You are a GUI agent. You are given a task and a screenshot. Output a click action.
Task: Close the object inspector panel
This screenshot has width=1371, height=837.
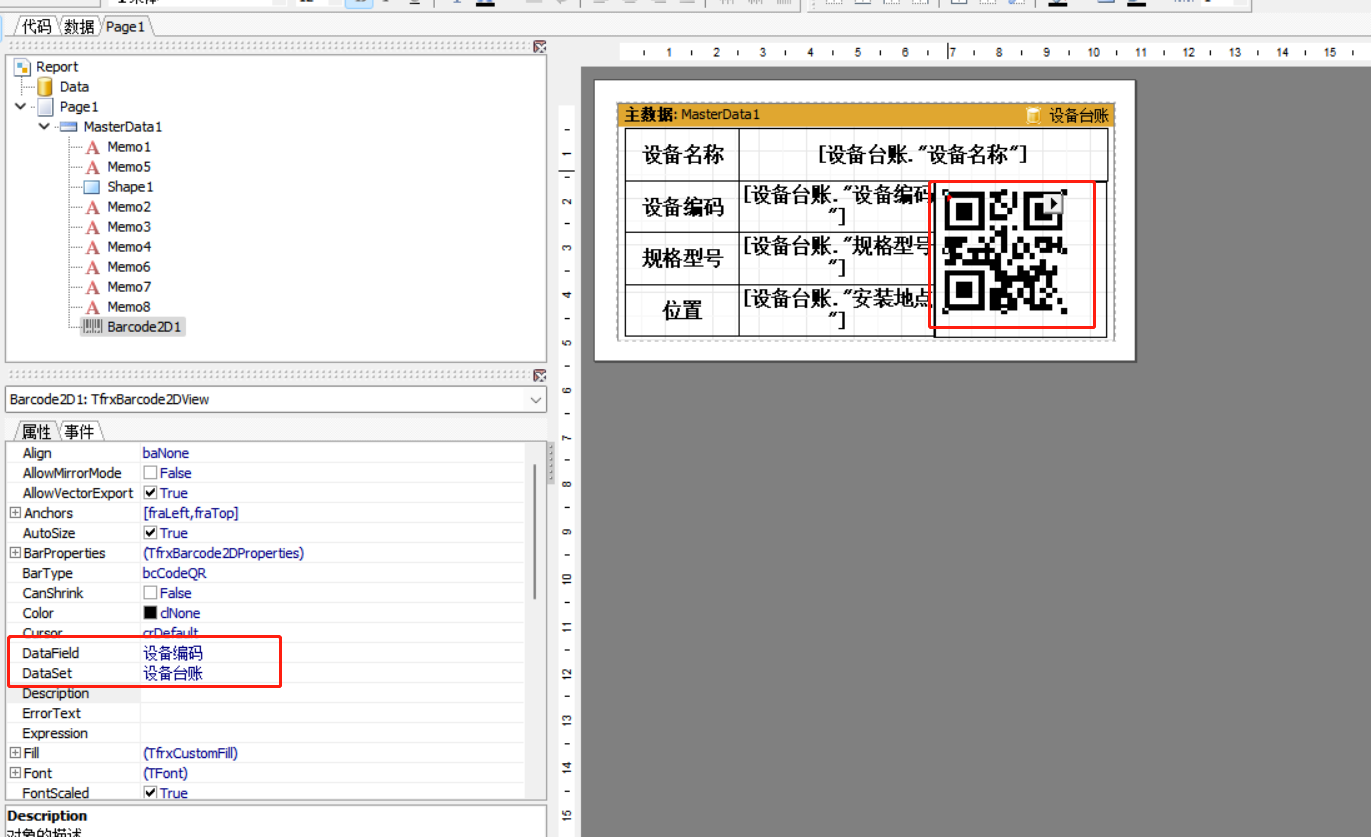[x=540, y=376]
